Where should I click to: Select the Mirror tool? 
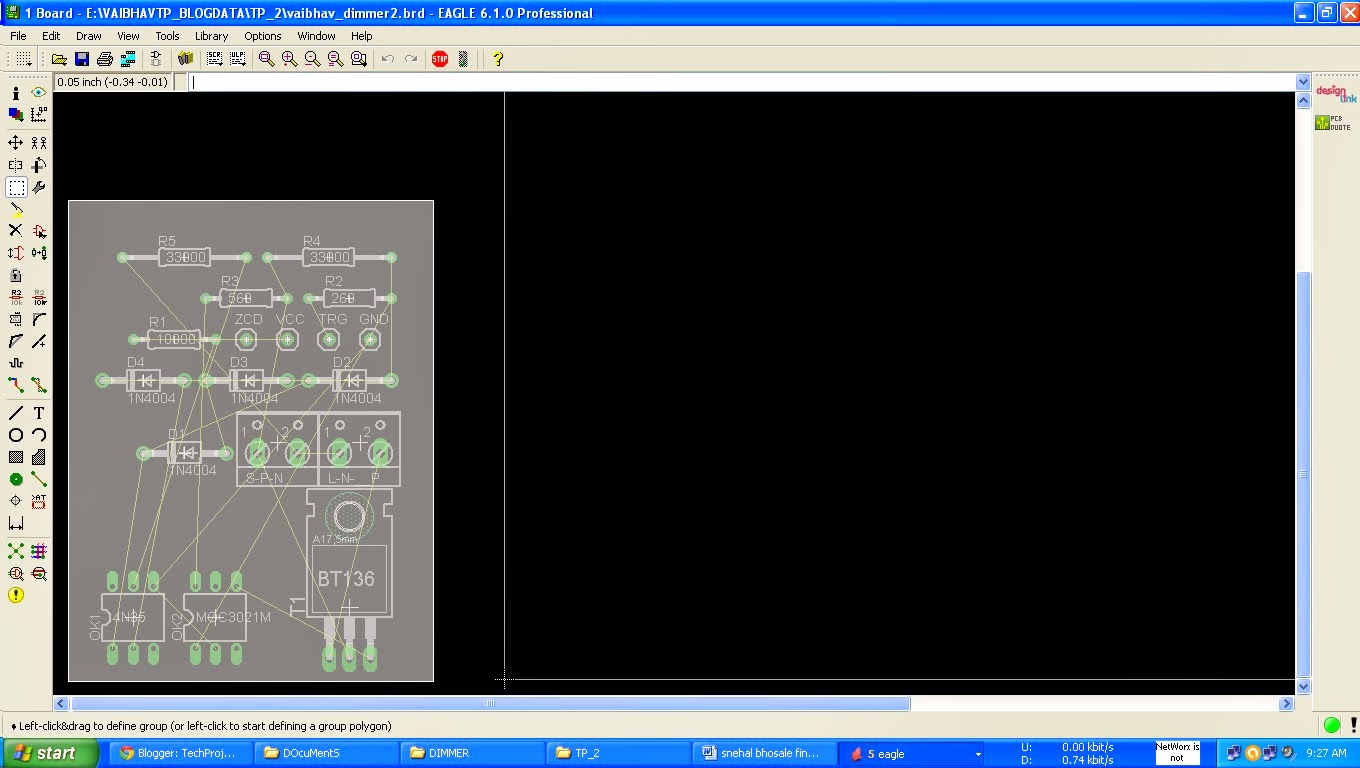click(x=16, y=165)
